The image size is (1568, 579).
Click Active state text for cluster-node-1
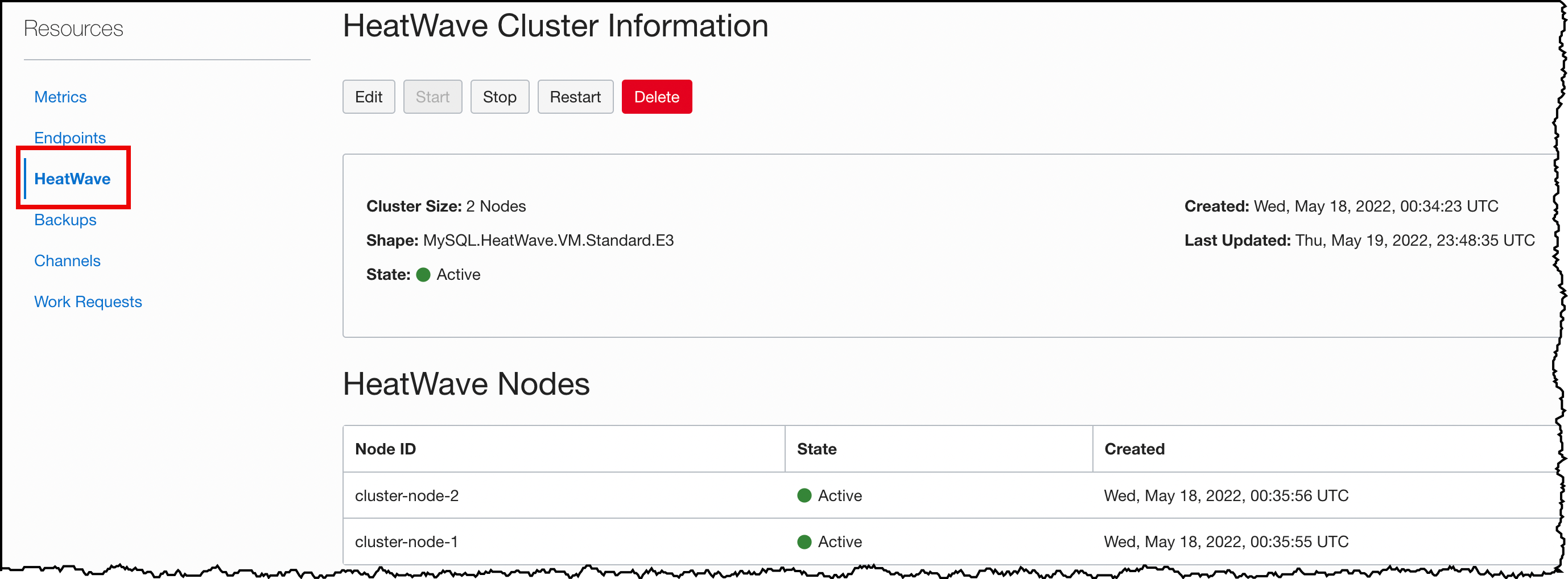[x=839, y=542]
